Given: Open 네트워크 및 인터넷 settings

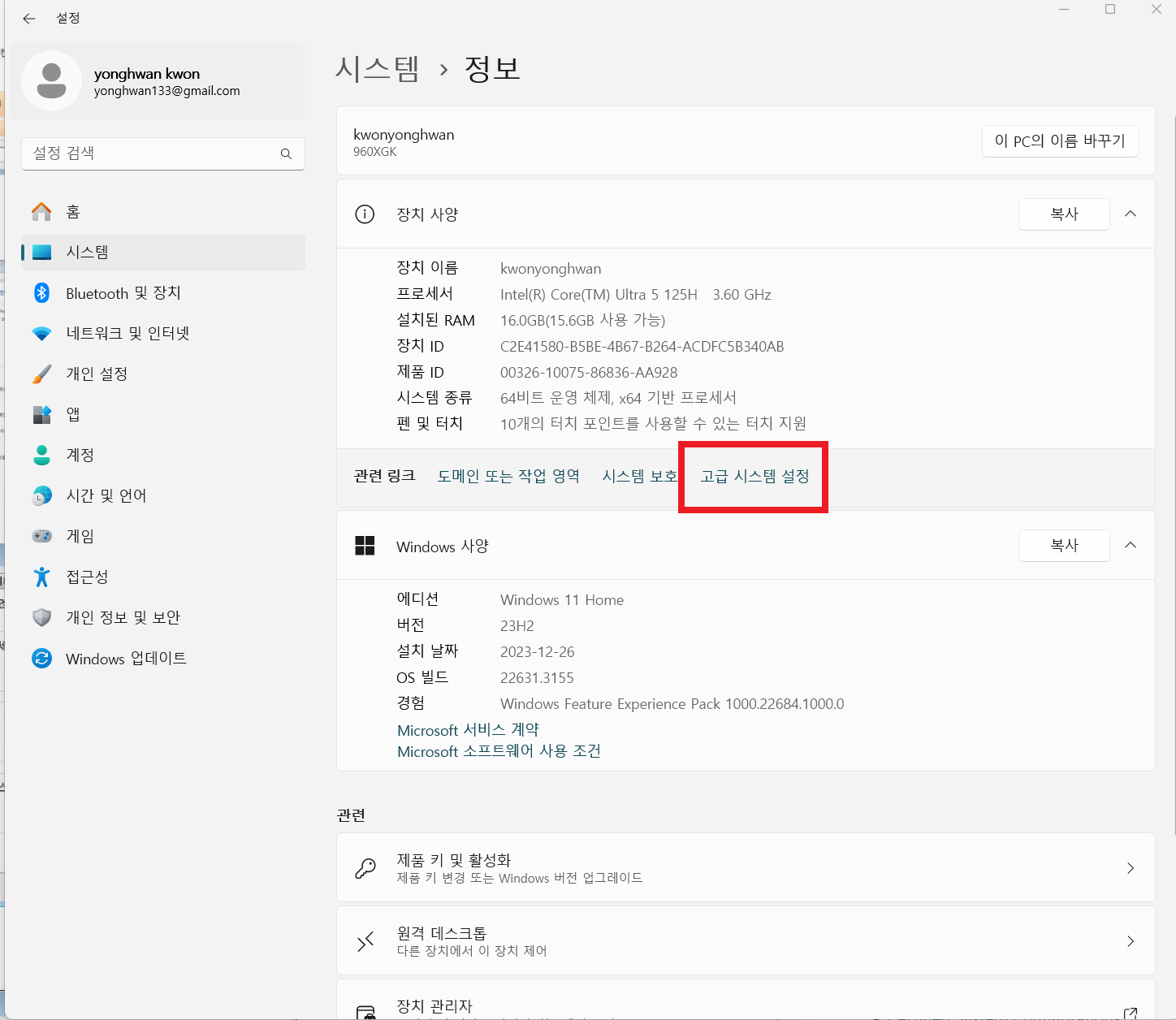Looking at the screenshot, I should [163, 334].
